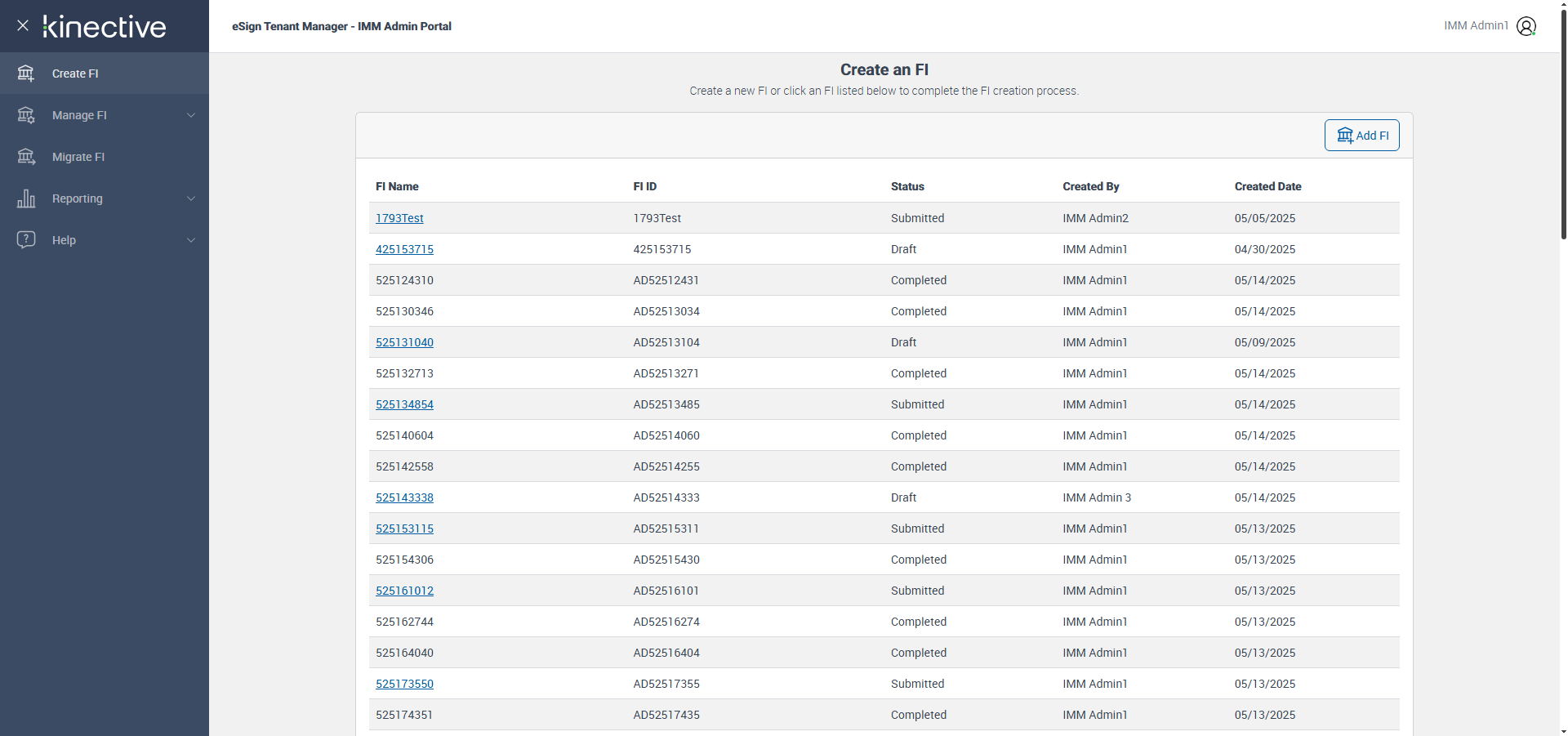The width and height of the screenshot is (1568, 736).
Task: Open FI link 525143338
Action: coord(404,497)
